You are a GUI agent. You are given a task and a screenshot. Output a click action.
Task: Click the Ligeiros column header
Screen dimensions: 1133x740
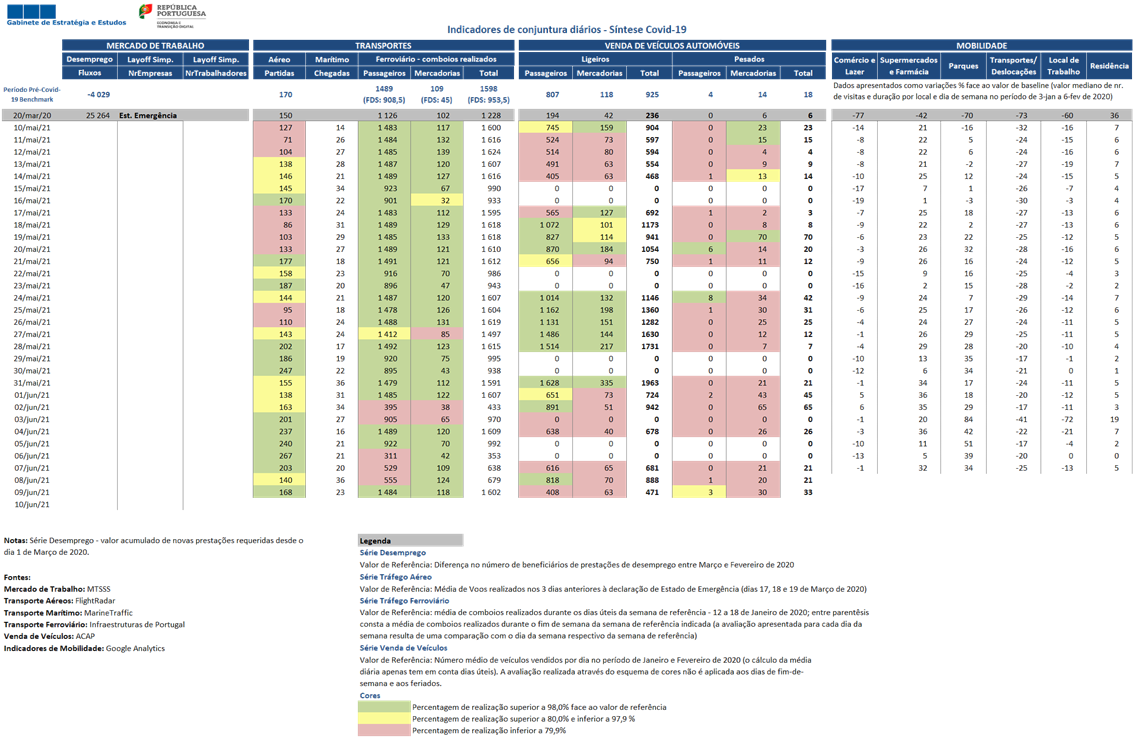point(595,59)
